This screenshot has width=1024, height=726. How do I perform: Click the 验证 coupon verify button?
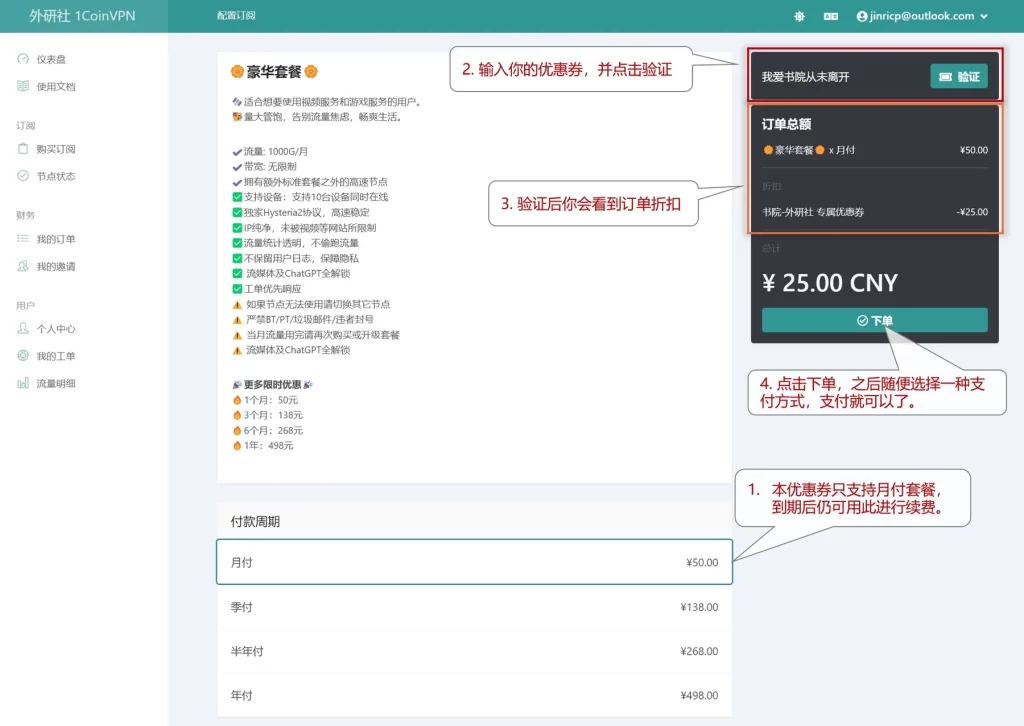pos(958,75)
